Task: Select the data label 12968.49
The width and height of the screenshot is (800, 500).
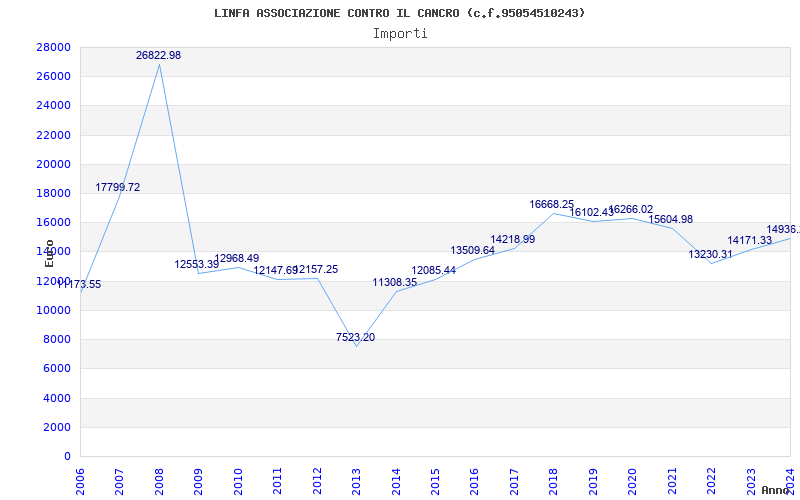Action: [236, 258]
